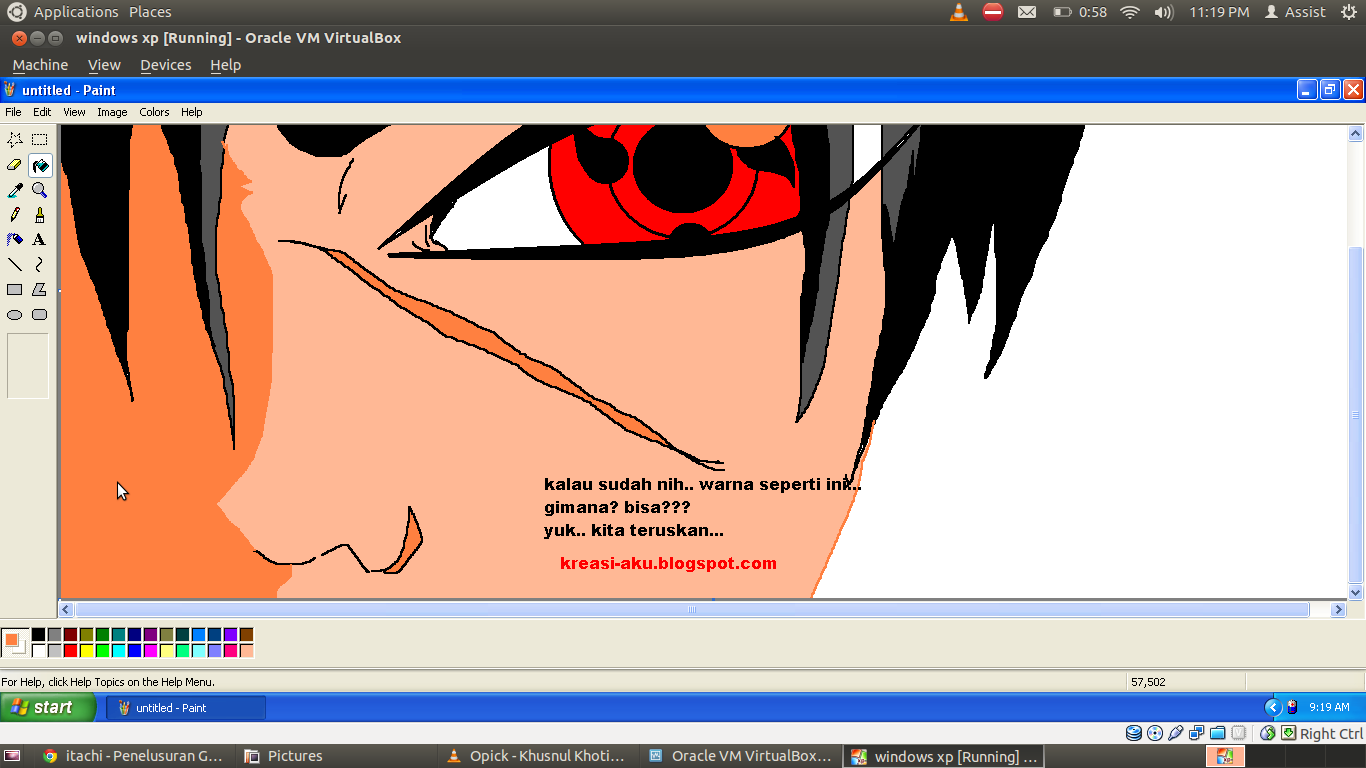The width and height of the screenshot is (1366, 768).
Task: Open the Wi-Fi network indicator
Action: (1130, 12)
